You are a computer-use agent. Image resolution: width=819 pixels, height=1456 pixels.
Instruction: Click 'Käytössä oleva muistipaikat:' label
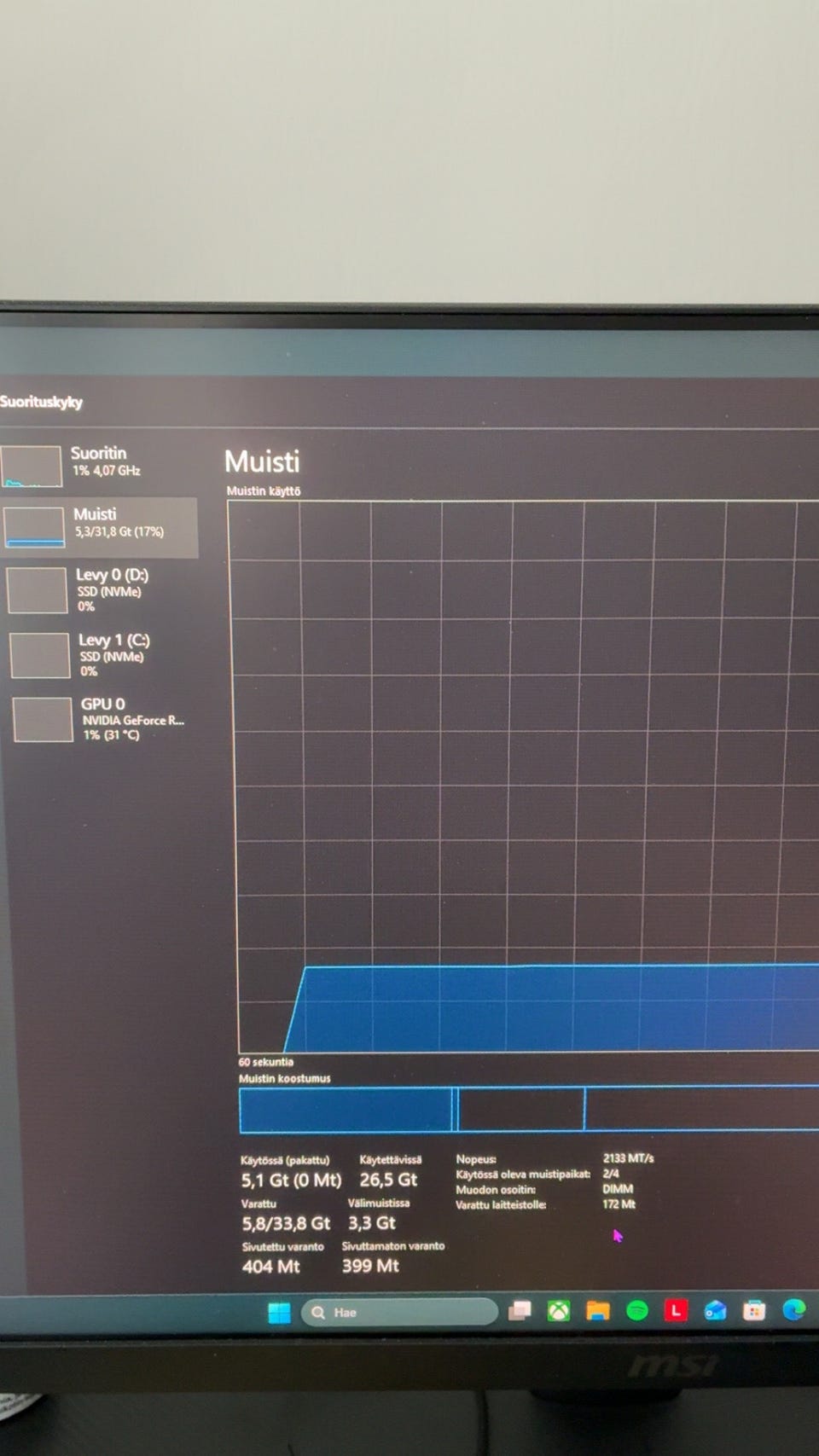[x=523, y=1175]
